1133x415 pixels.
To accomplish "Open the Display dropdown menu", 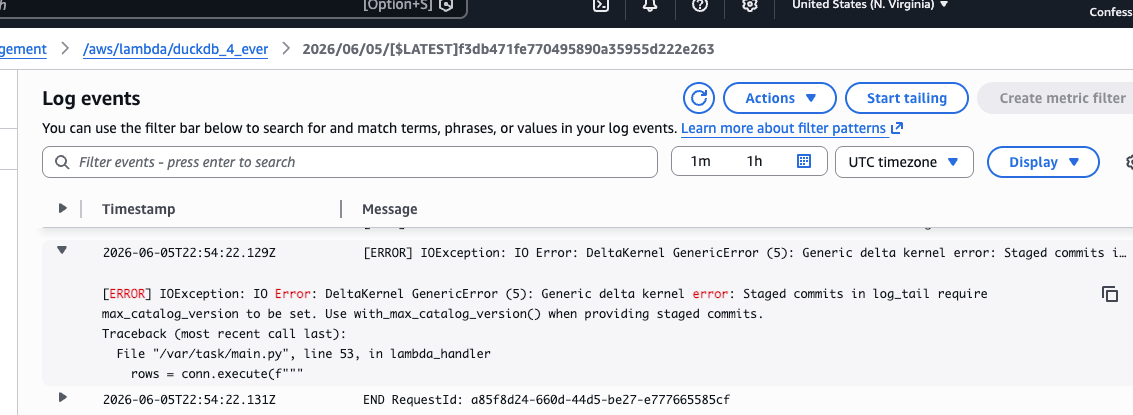I will (x=1043, y=162).
